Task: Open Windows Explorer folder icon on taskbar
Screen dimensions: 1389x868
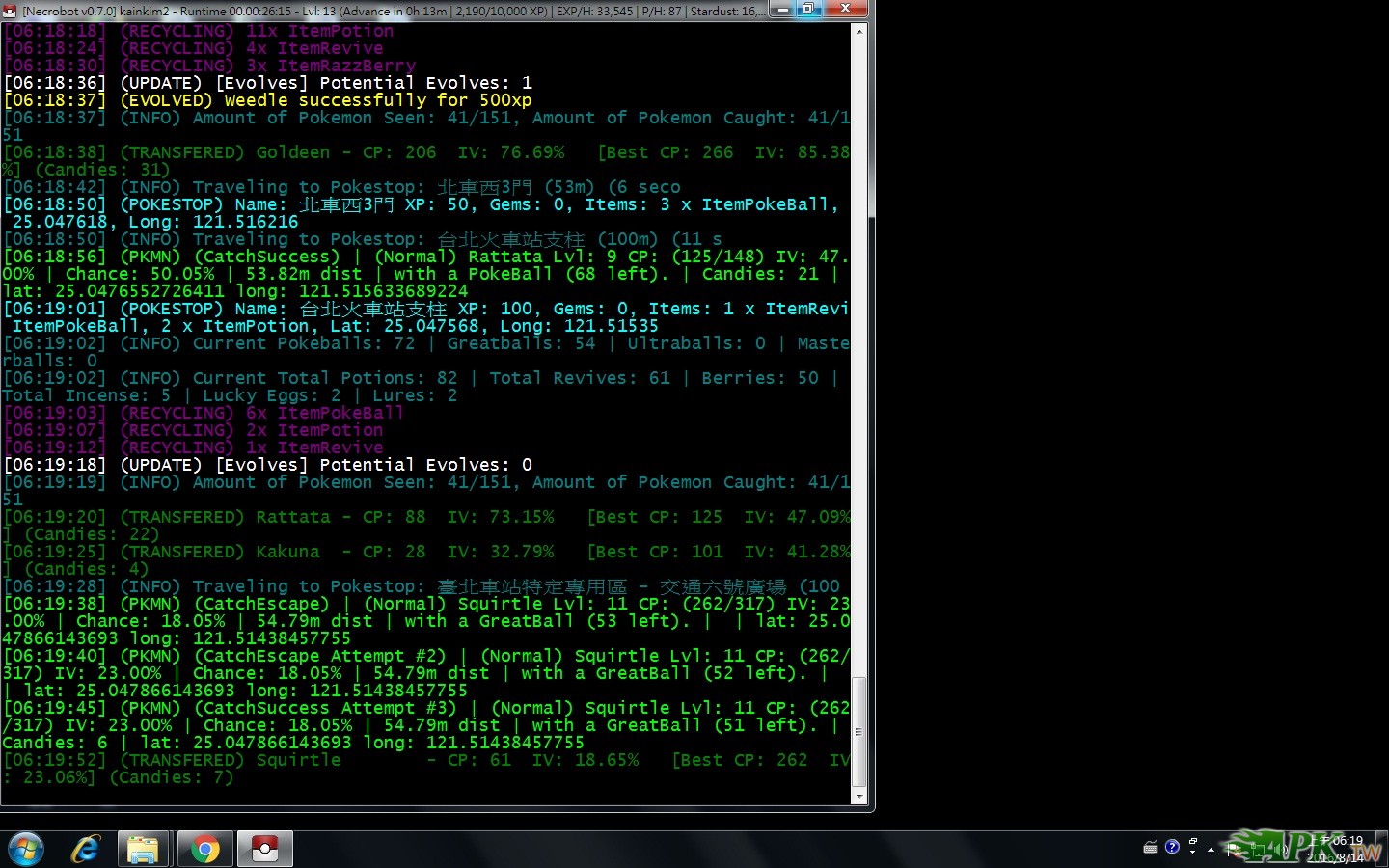Action: (144, 850)
